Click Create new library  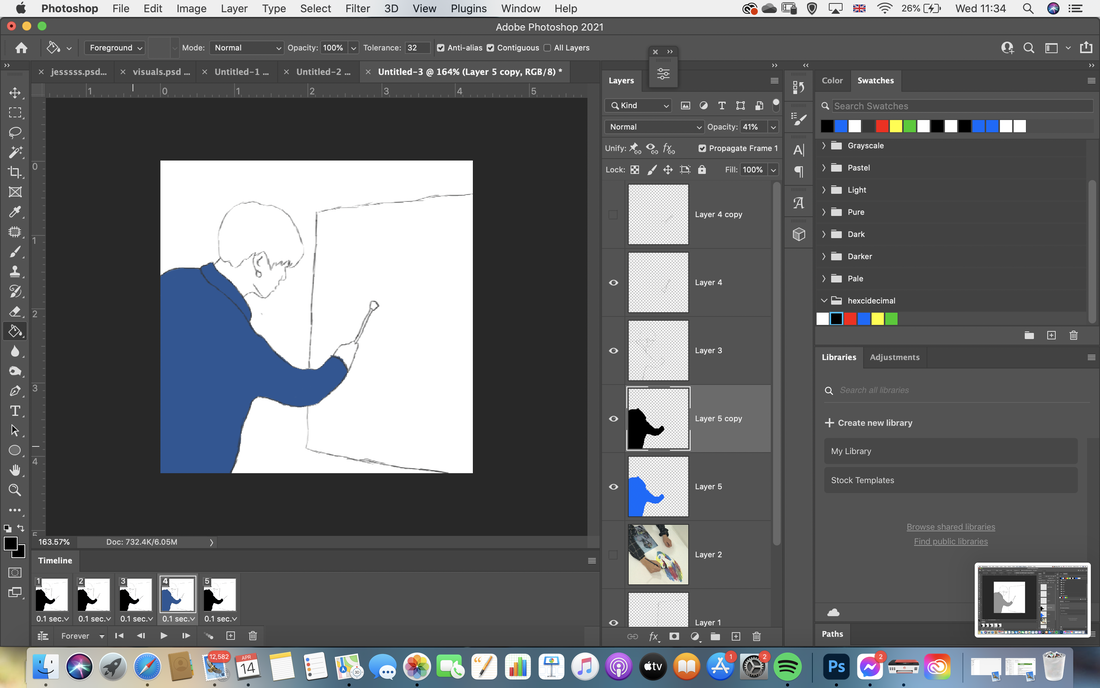point(868,423)
